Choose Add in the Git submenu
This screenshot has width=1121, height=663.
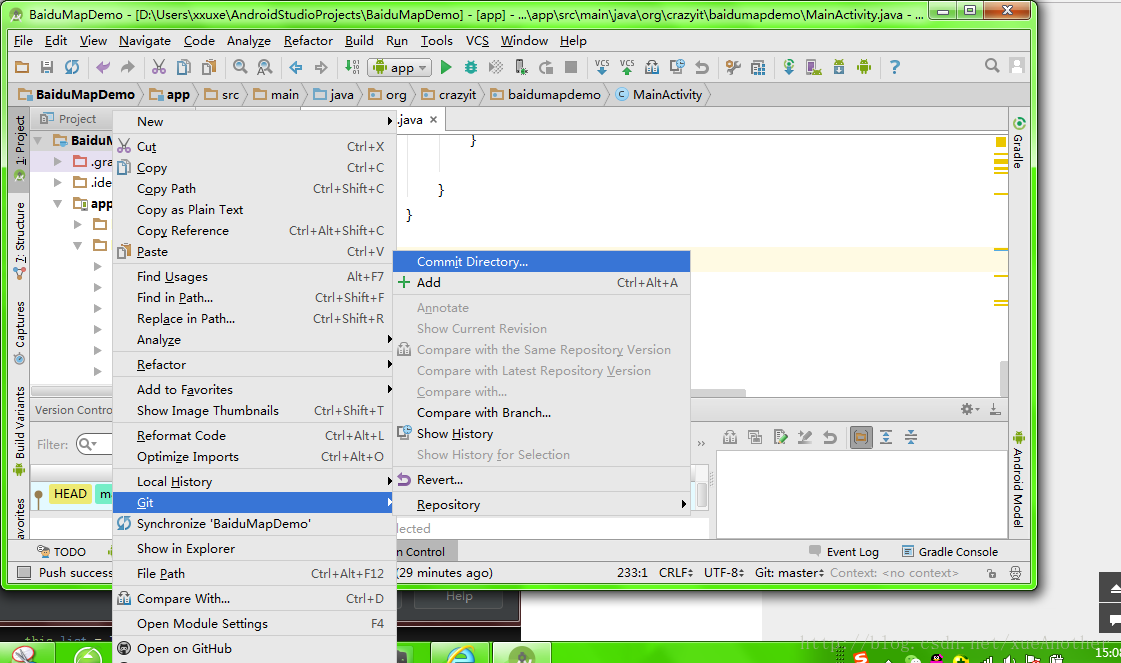tap(542, 283)
